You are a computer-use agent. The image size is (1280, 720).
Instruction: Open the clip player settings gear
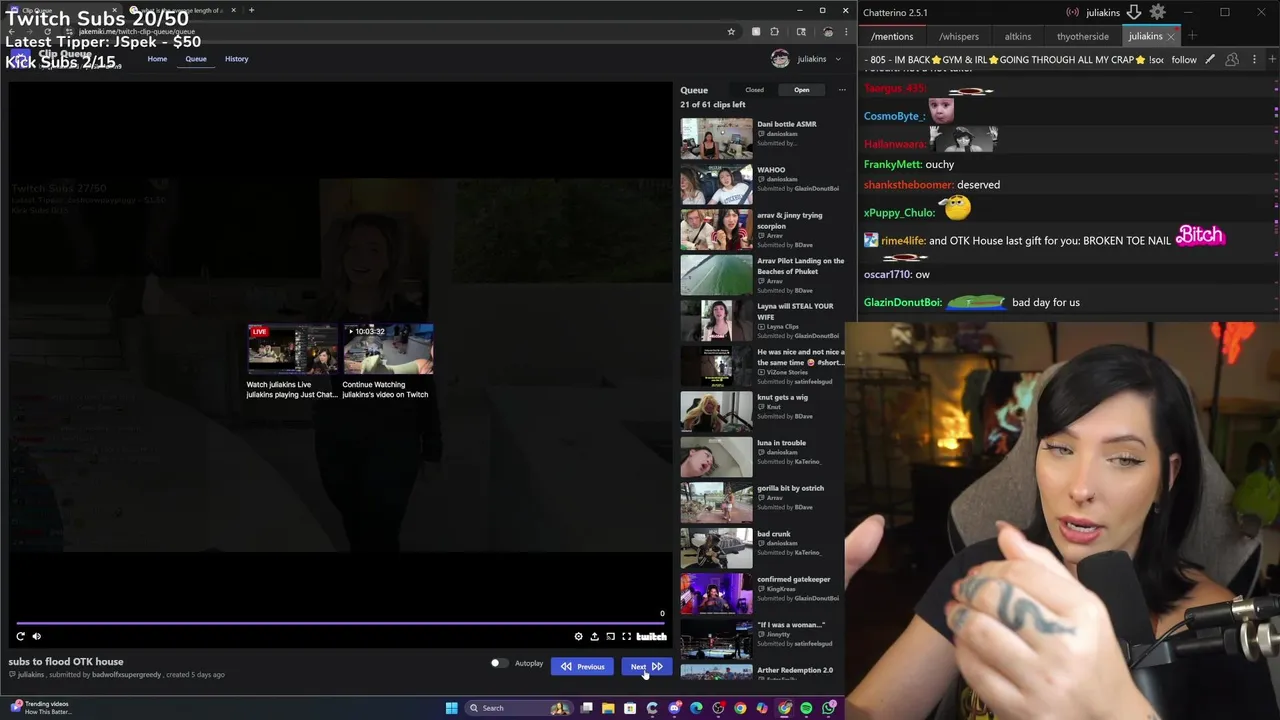click(x=578, y=636)
